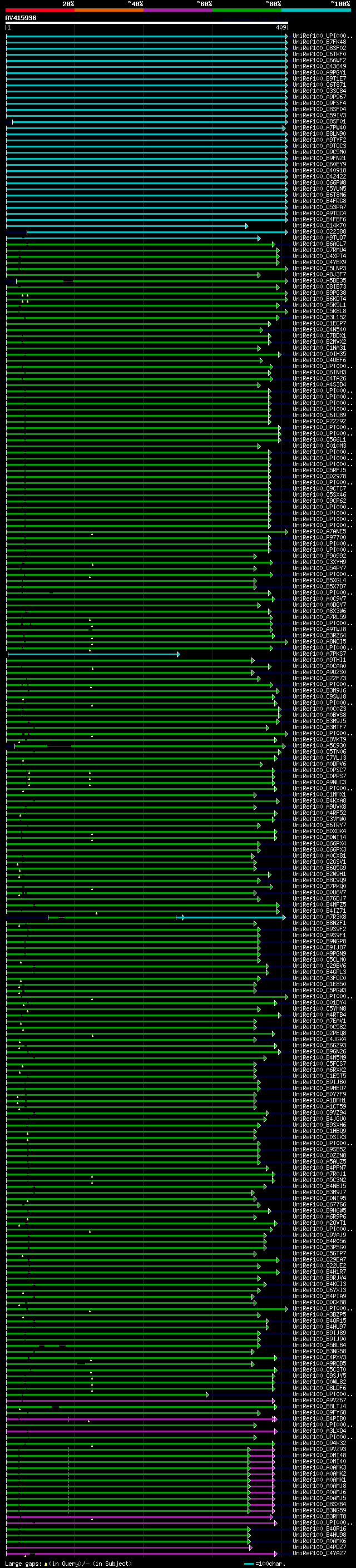Click hit label UniRef100_Q6T871
Screen dimensions: 356x1568
click(319, 85)
